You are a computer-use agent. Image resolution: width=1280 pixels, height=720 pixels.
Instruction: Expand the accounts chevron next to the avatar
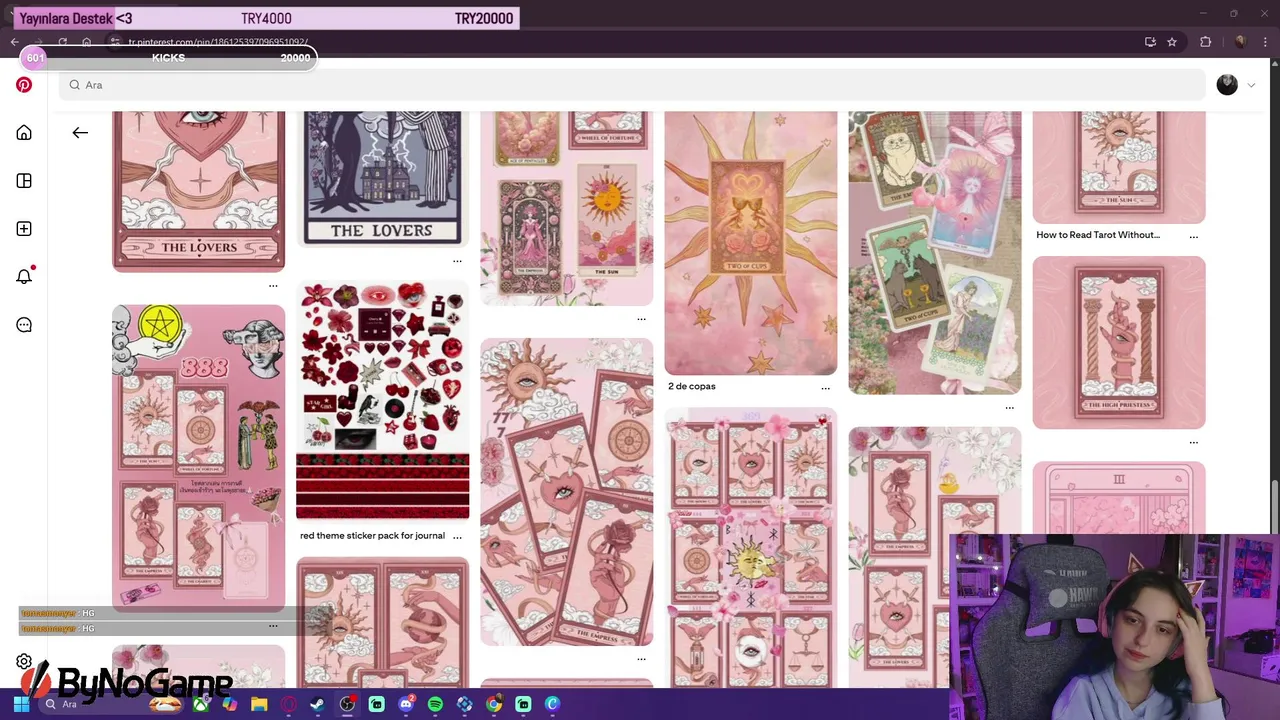pos(1251,85)
